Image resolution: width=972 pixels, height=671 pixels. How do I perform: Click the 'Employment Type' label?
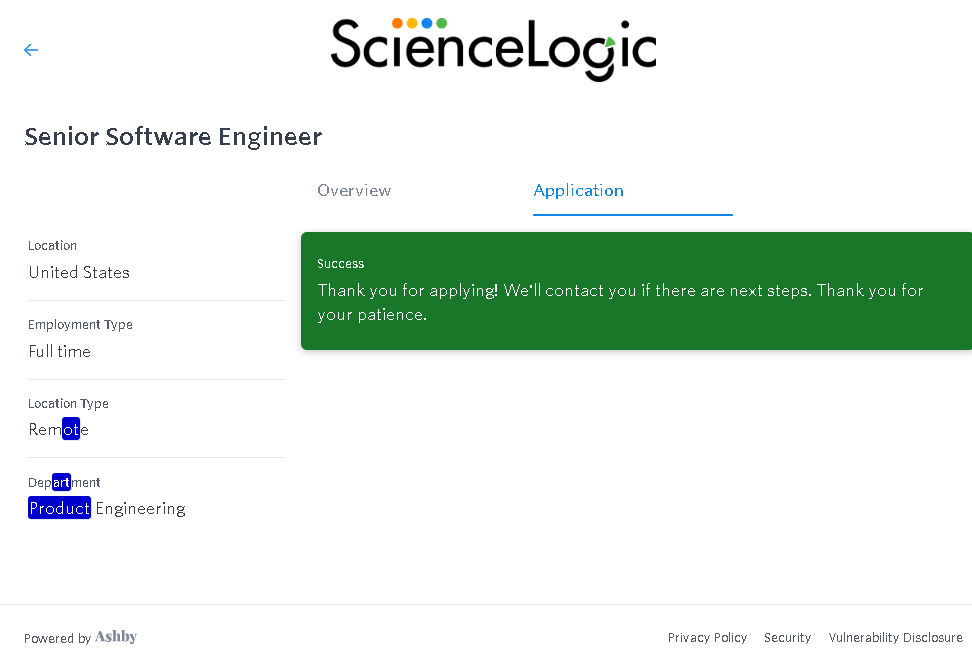click(x=80, y=325)
